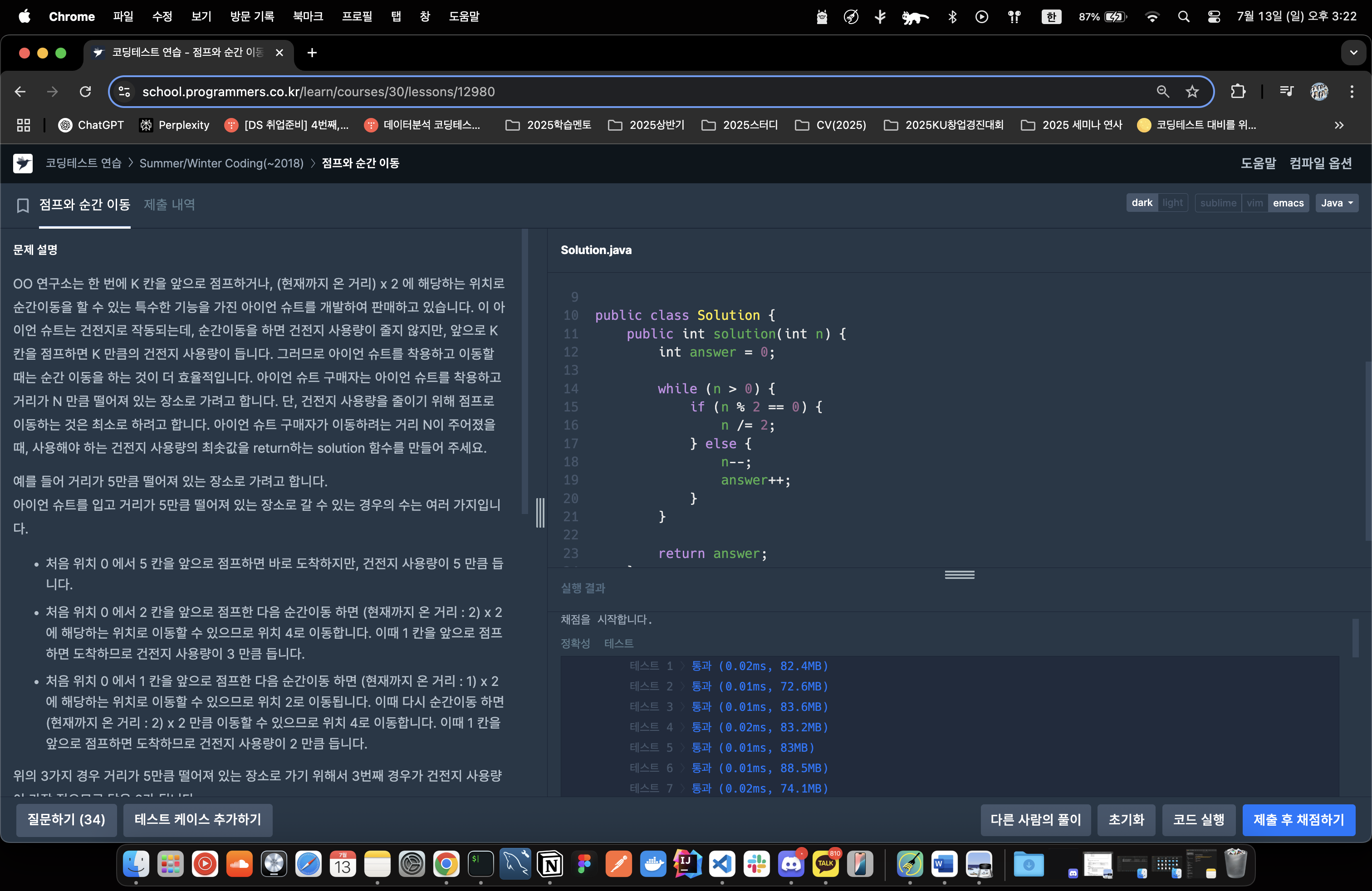This screenshot has width=1372, height=891.
Task: Open the 방문 기록 menu
Action: [x=252, y=17]
